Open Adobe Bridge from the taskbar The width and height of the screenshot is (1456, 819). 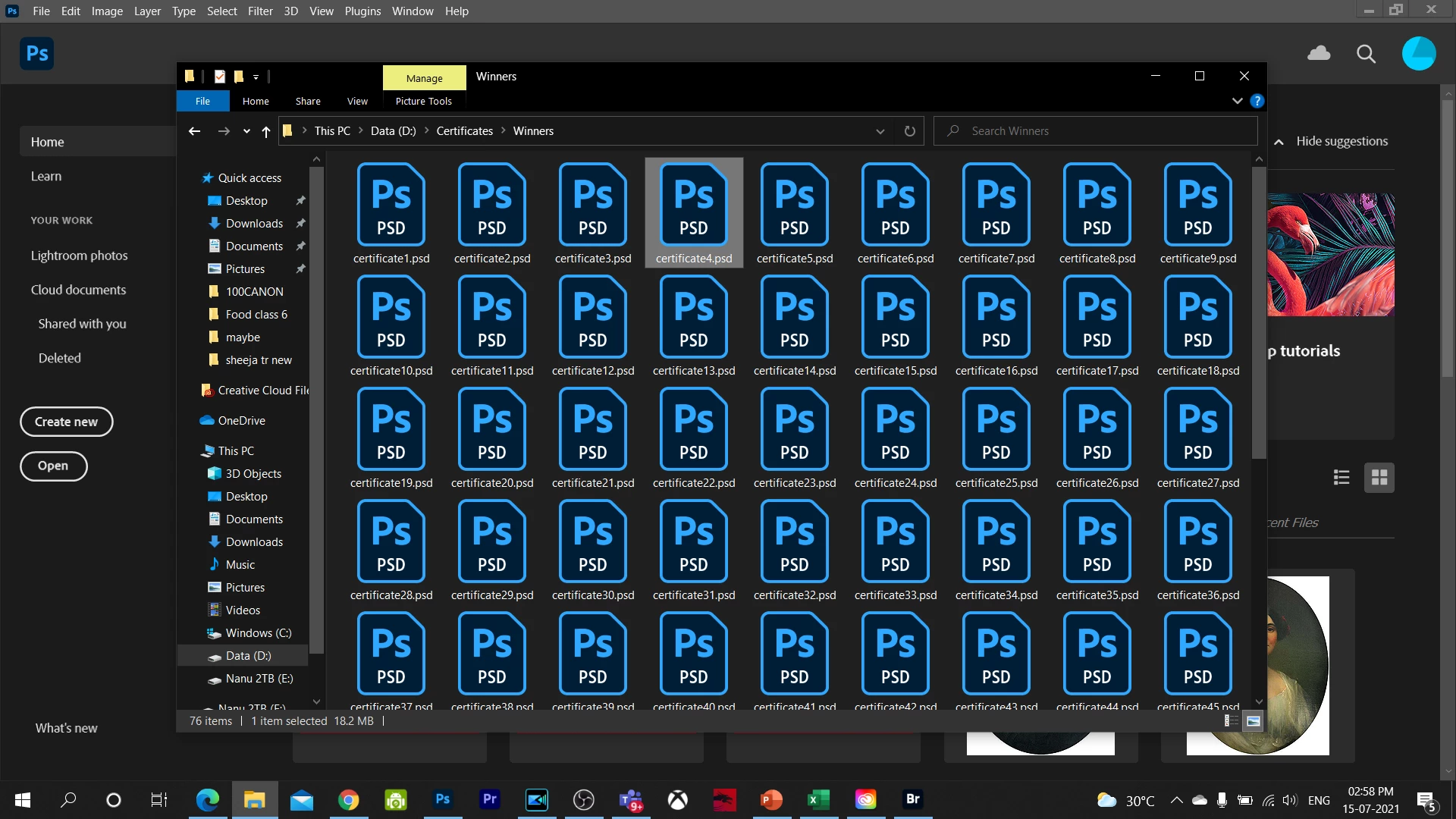(x=912, y=799)
